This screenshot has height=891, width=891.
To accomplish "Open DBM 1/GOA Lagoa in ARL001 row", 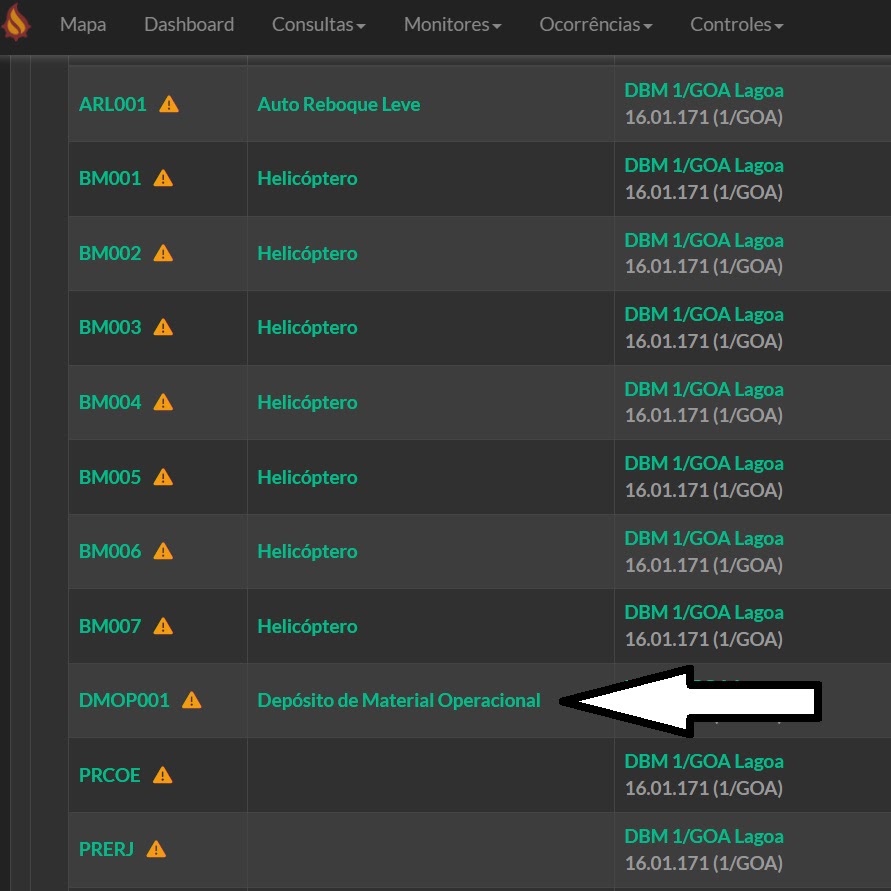I will (703, 90).
